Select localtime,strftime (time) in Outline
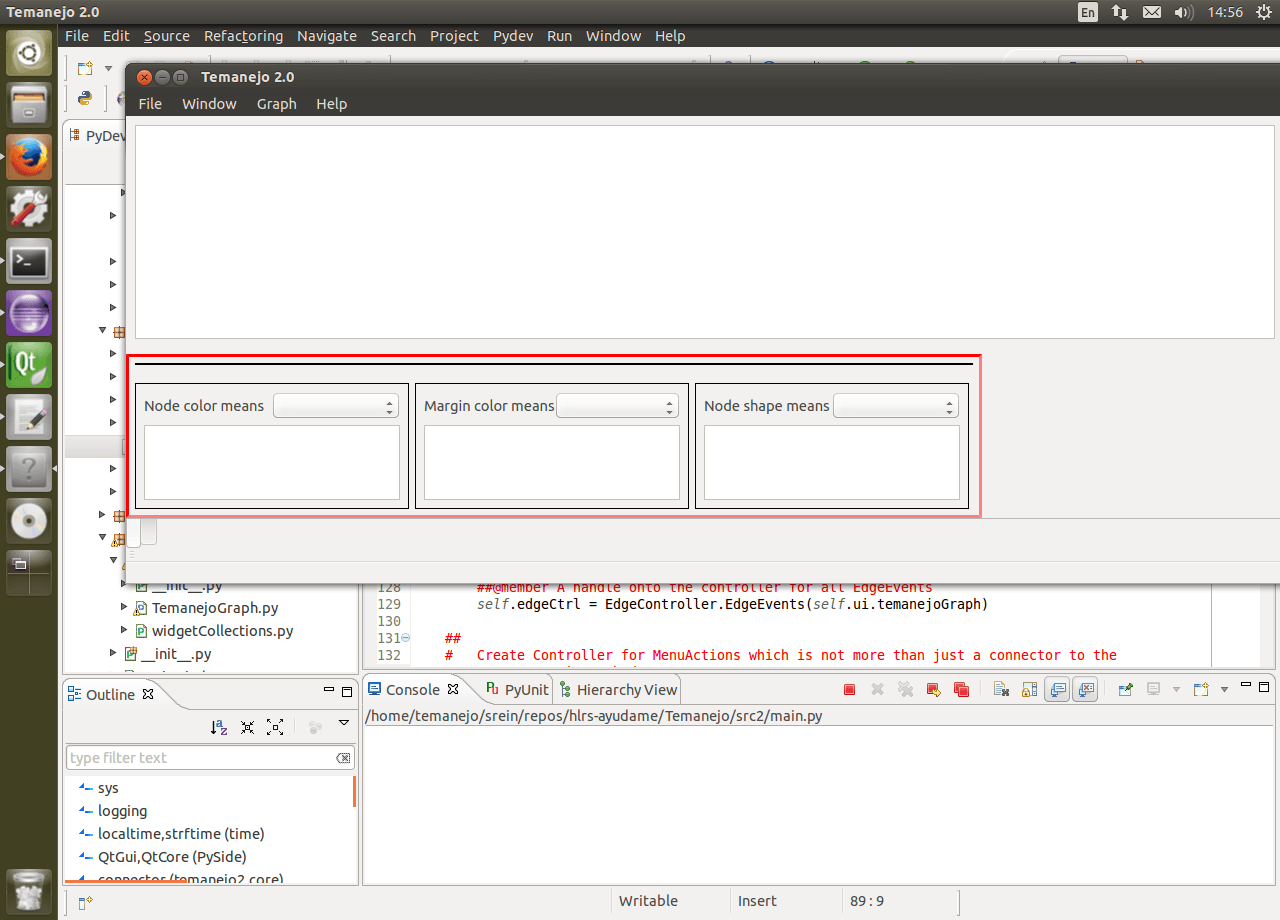 (x=181, y=834)
